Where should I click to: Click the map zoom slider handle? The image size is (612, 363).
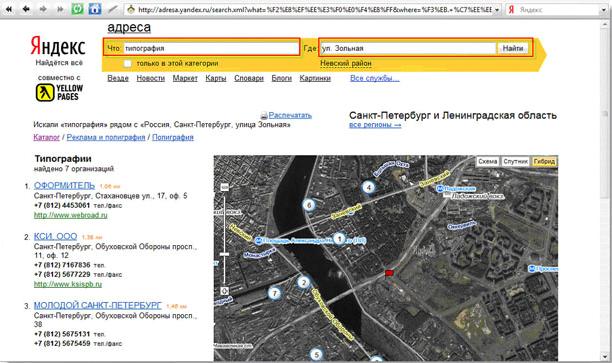224,254
